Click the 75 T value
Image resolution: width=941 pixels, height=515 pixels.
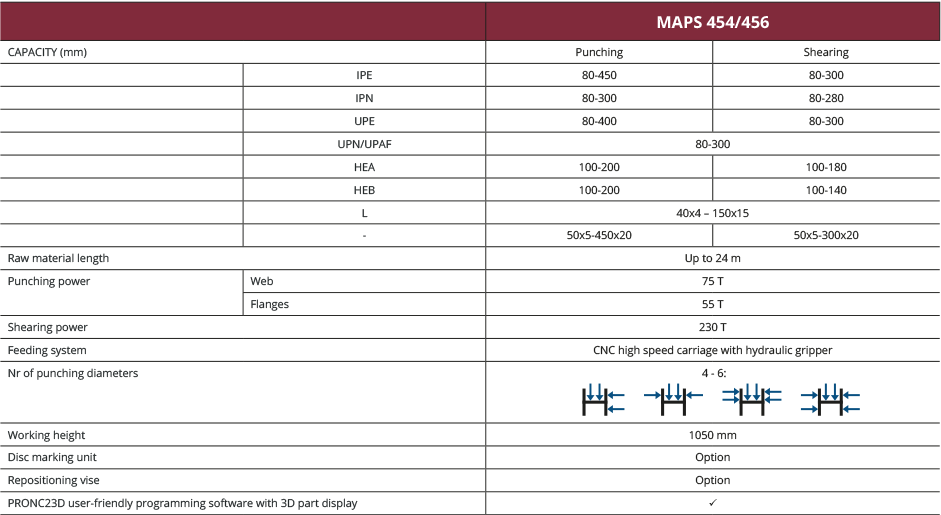coord(712,281)
